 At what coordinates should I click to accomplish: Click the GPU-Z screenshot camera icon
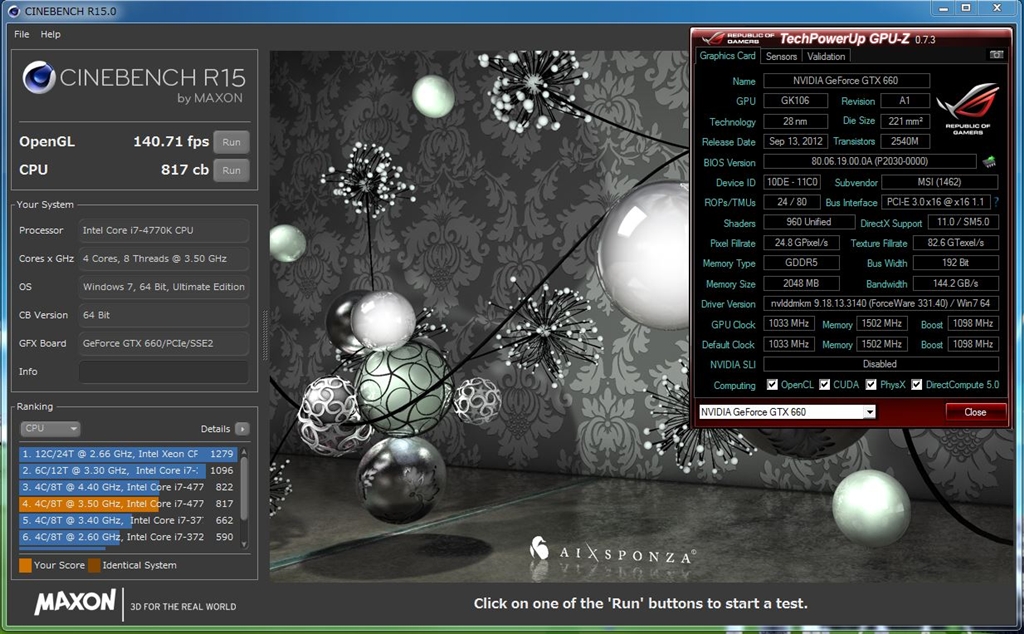coord(996,55)
